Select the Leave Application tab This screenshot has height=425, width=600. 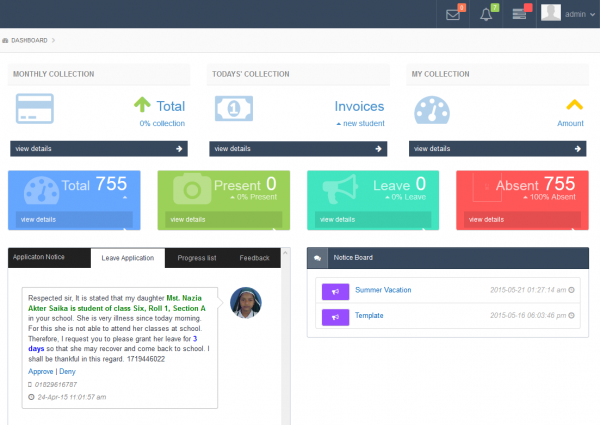pos(128,258)
